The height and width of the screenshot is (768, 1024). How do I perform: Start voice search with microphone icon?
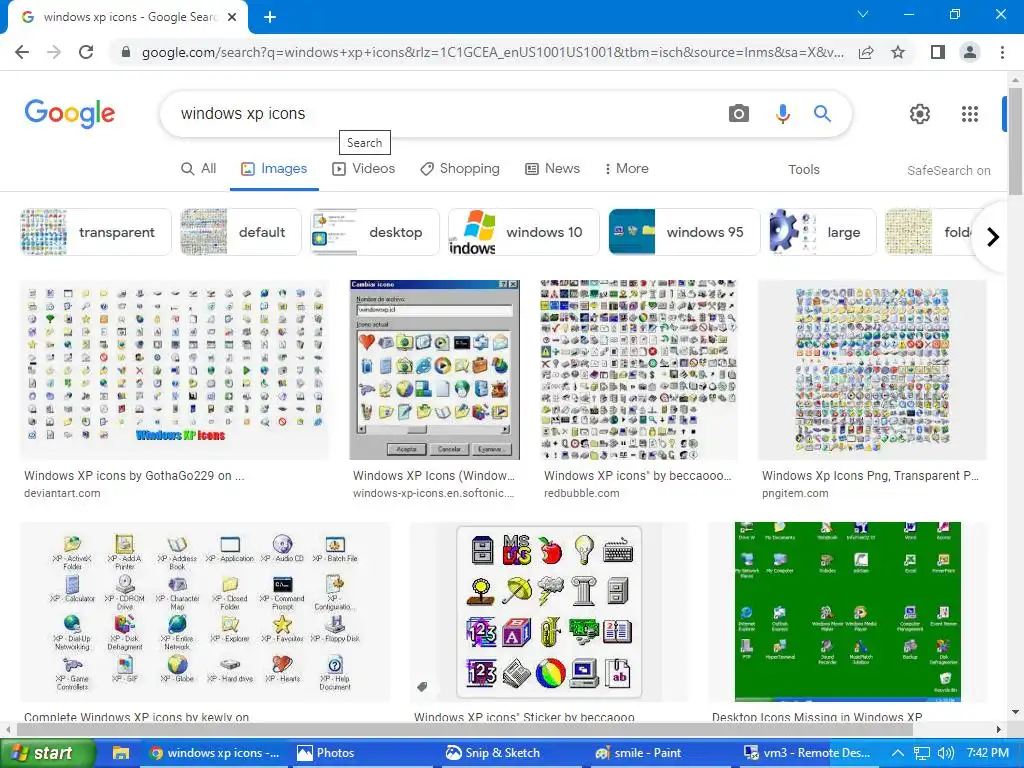coord(782,114)
